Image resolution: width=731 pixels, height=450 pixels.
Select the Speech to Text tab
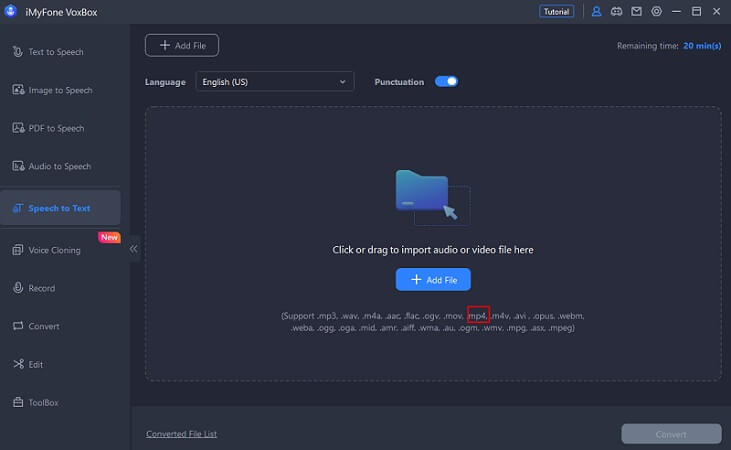(61, 208)
